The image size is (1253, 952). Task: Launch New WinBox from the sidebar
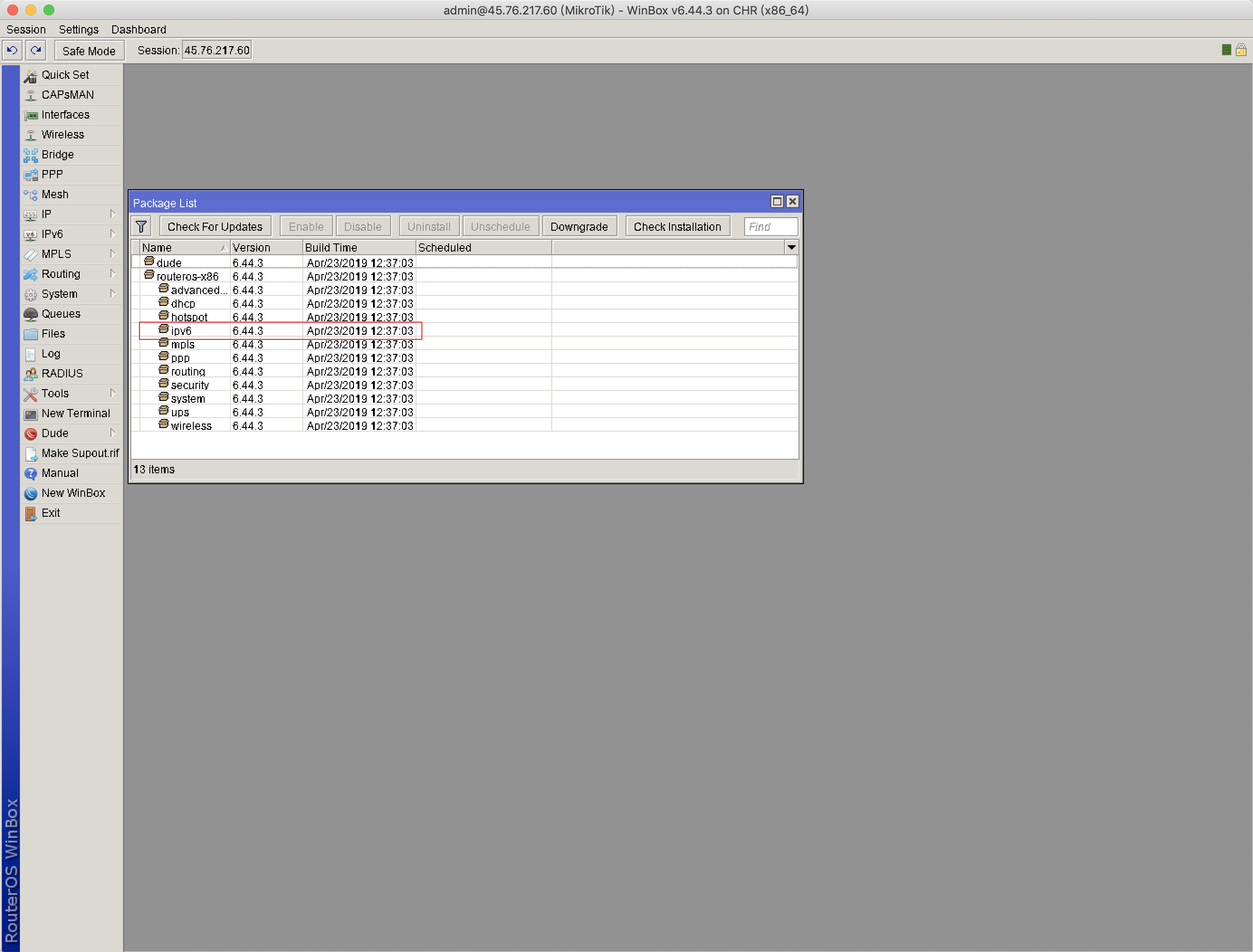(x=72, y=493)
